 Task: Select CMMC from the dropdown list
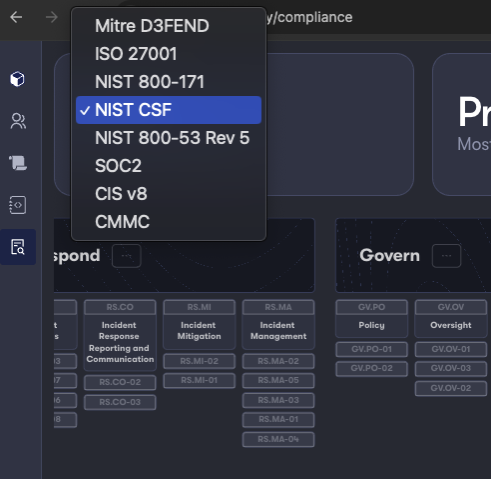pyautogui.click(x=169, y=222)
